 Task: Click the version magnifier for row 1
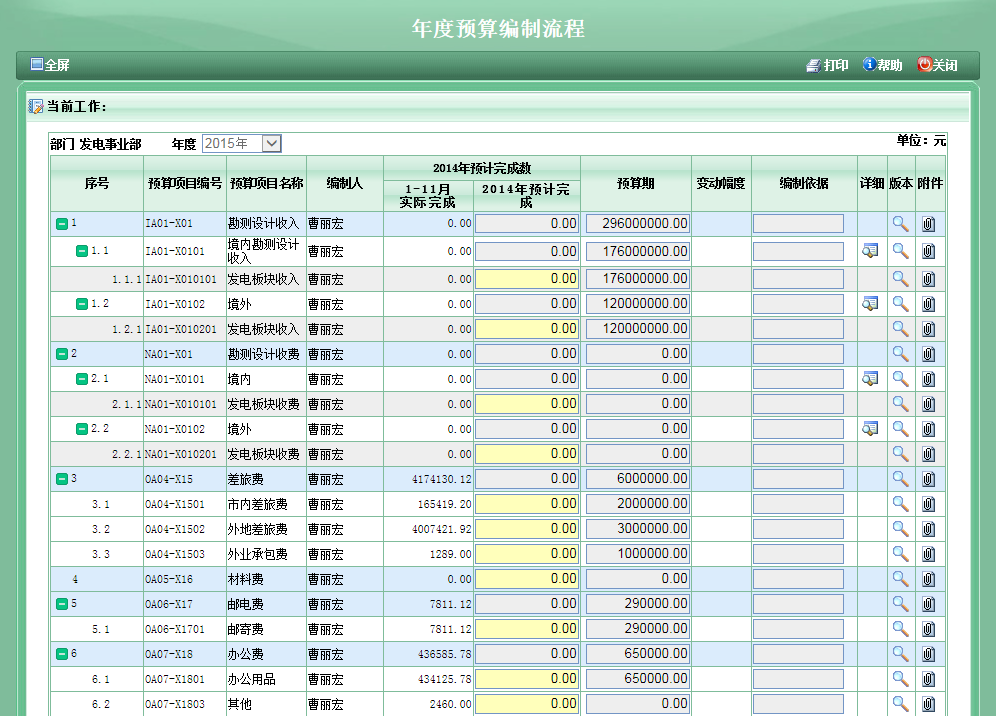click(x=900, y=224)
